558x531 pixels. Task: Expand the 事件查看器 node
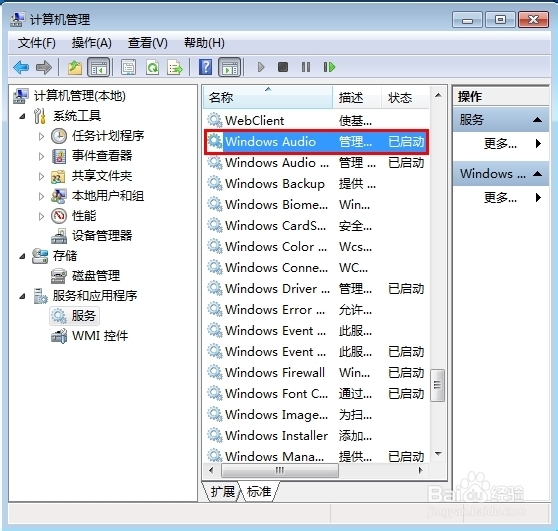coord(41,156)
